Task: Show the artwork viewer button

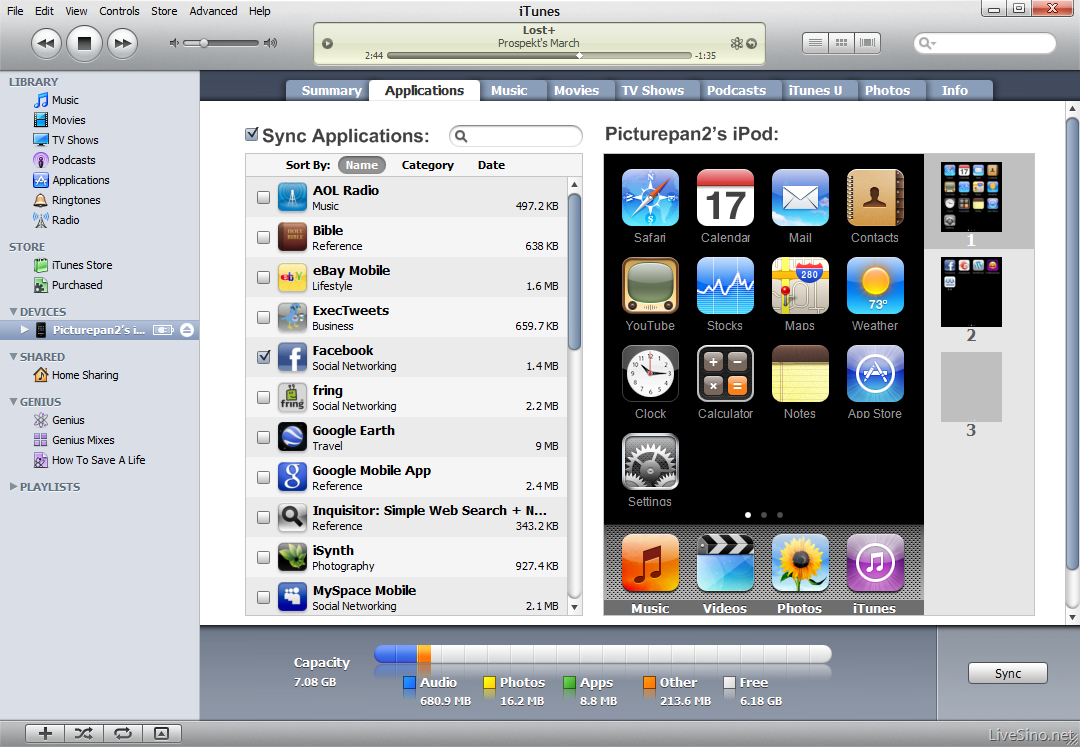Action: click(161, 733)
